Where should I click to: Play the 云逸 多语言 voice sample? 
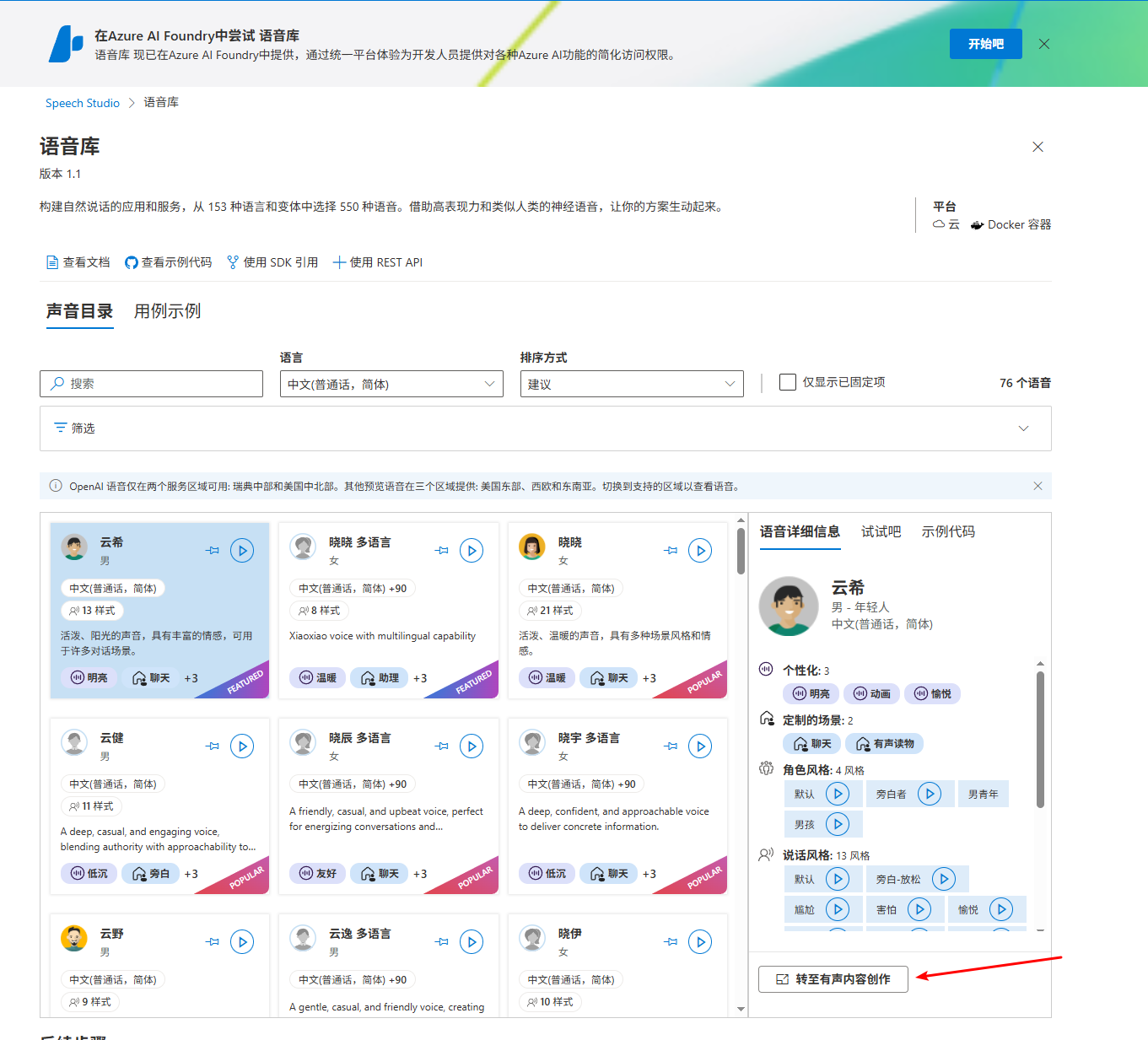tap(472, 942)
